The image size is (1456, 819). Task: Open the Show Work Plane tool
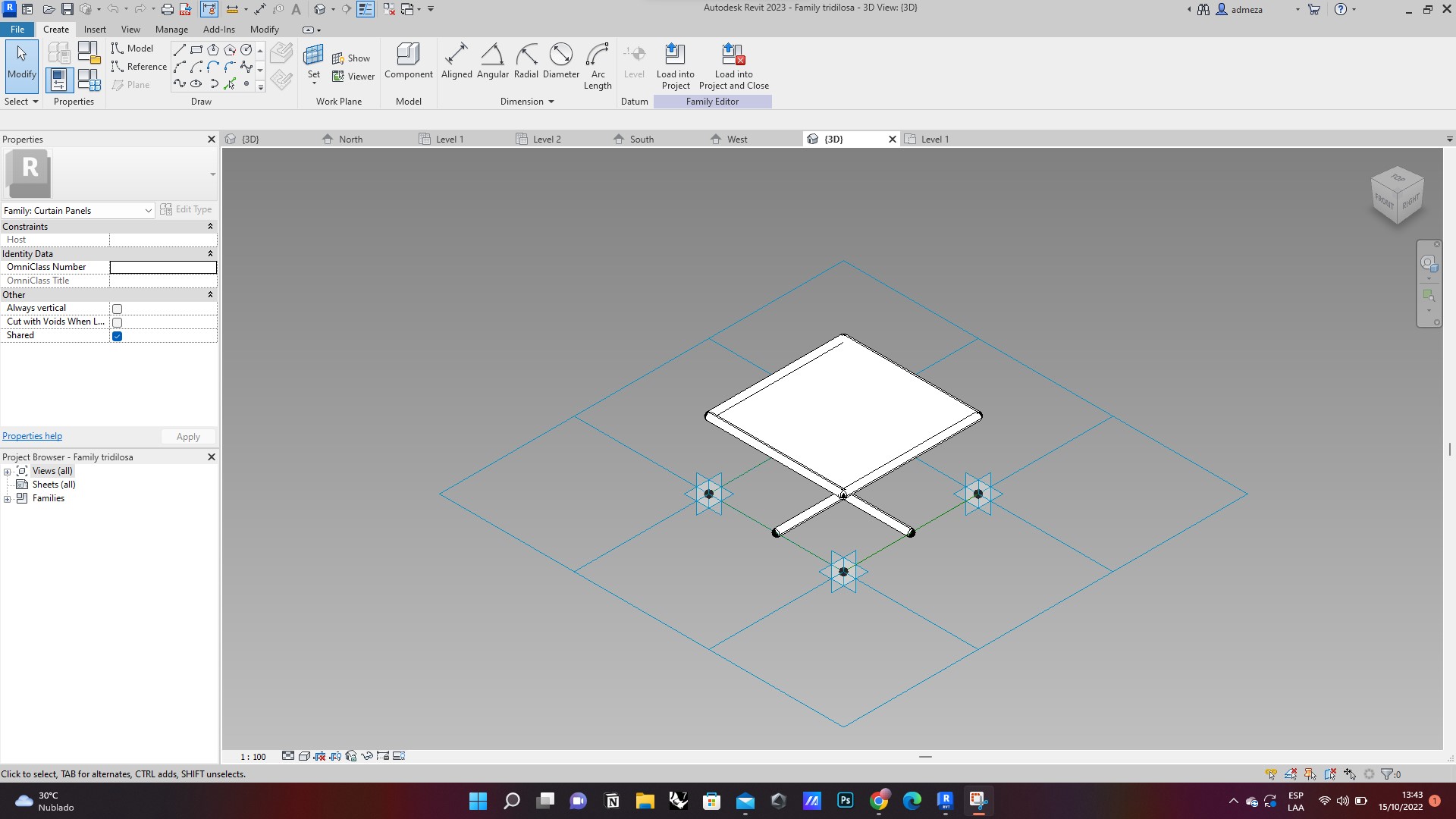352,58
